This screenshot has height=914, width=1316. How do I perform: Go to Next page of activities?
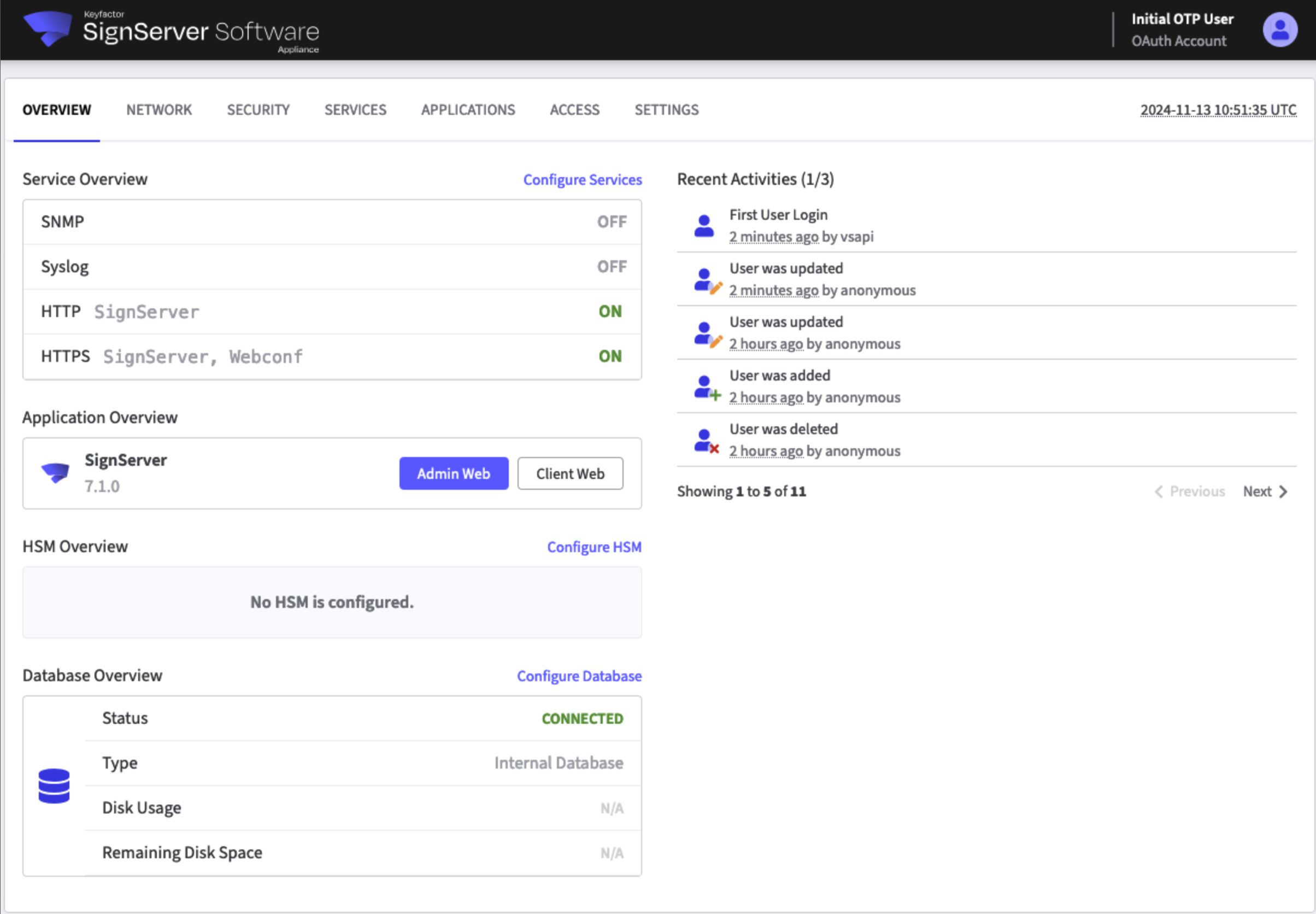pyautogui.click(x=1265, y=491)
